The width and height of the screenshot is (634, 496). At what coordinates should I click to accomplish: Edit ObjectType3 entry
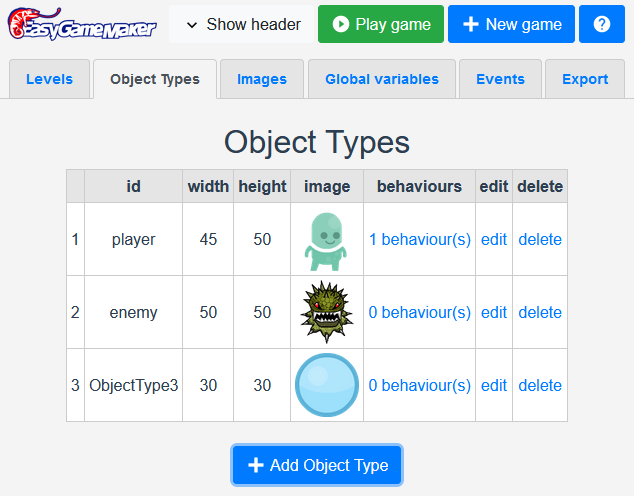[x=494, y=386]
